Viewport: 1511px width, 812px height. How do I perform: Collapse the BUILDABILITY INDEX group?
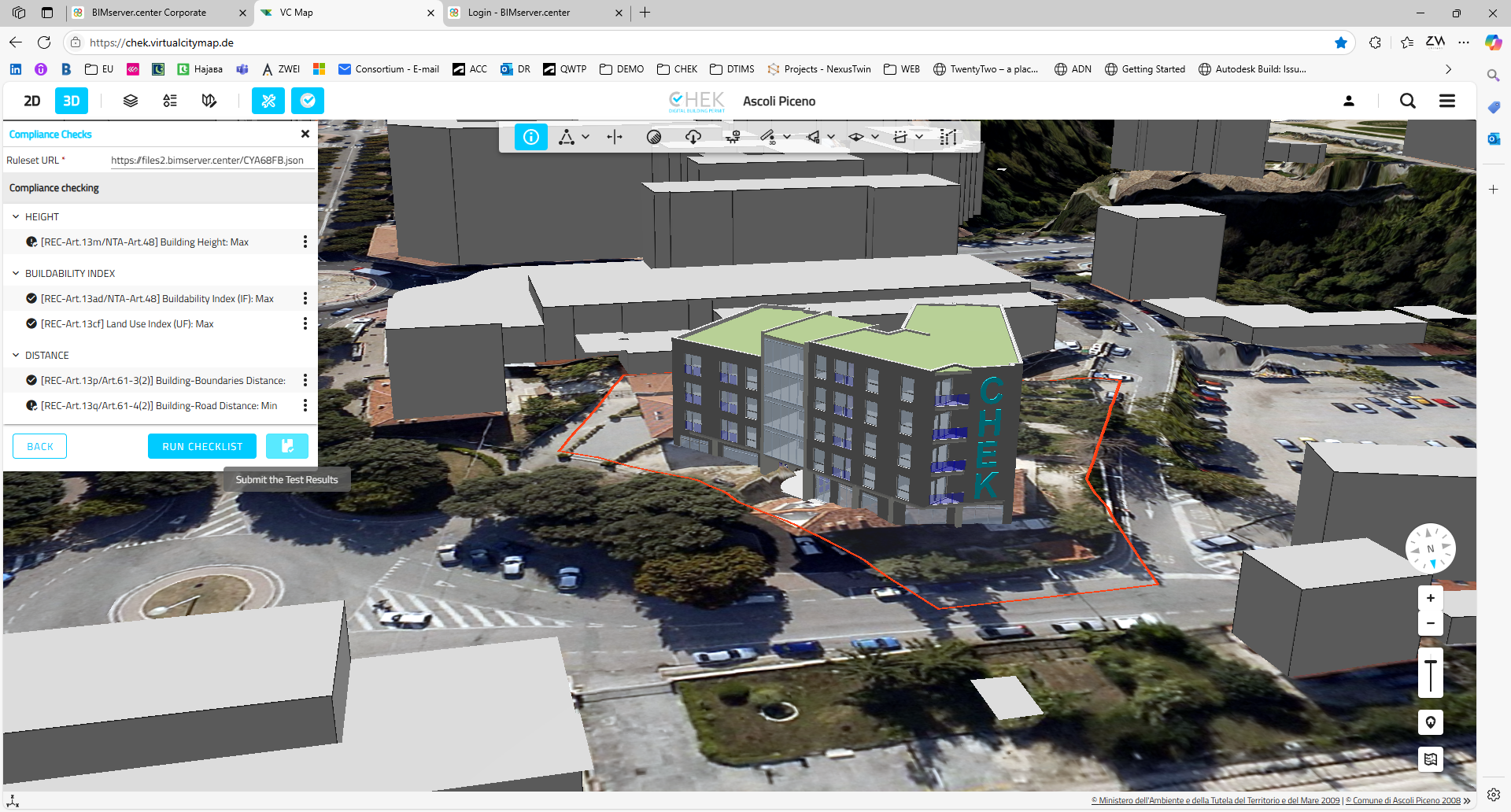tap(16, 274)
